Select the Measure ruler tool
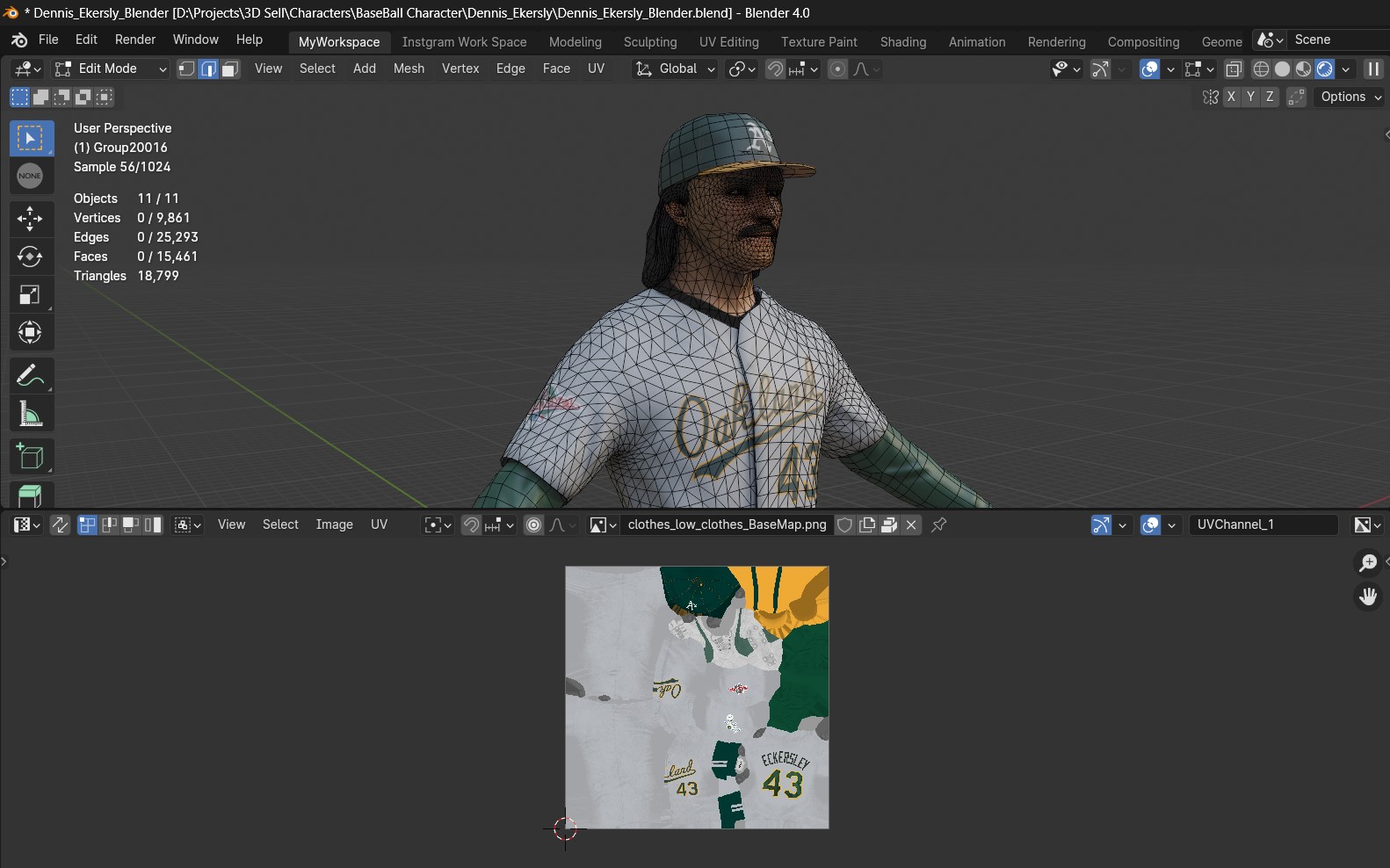The width and height of the screenshot is (1390, 868). [x=31, y=414]
